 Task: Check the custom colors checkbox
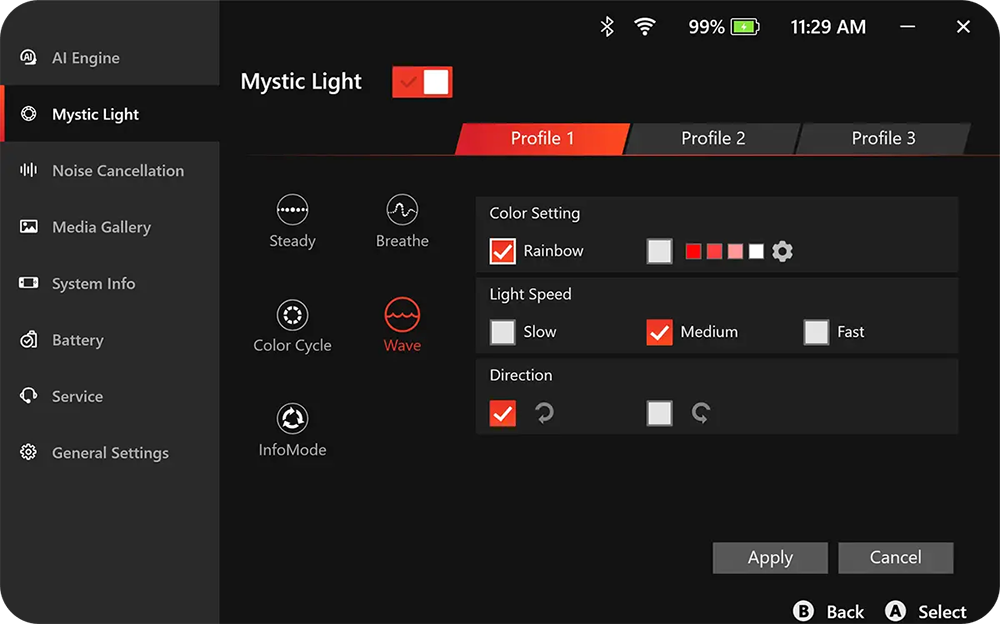[659, 251]
